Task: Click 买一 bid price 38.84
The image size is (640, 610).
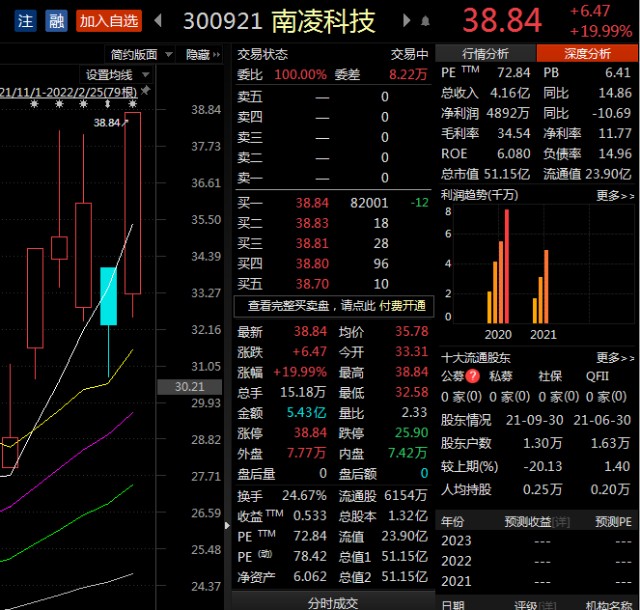Action: tap(312, 203)
